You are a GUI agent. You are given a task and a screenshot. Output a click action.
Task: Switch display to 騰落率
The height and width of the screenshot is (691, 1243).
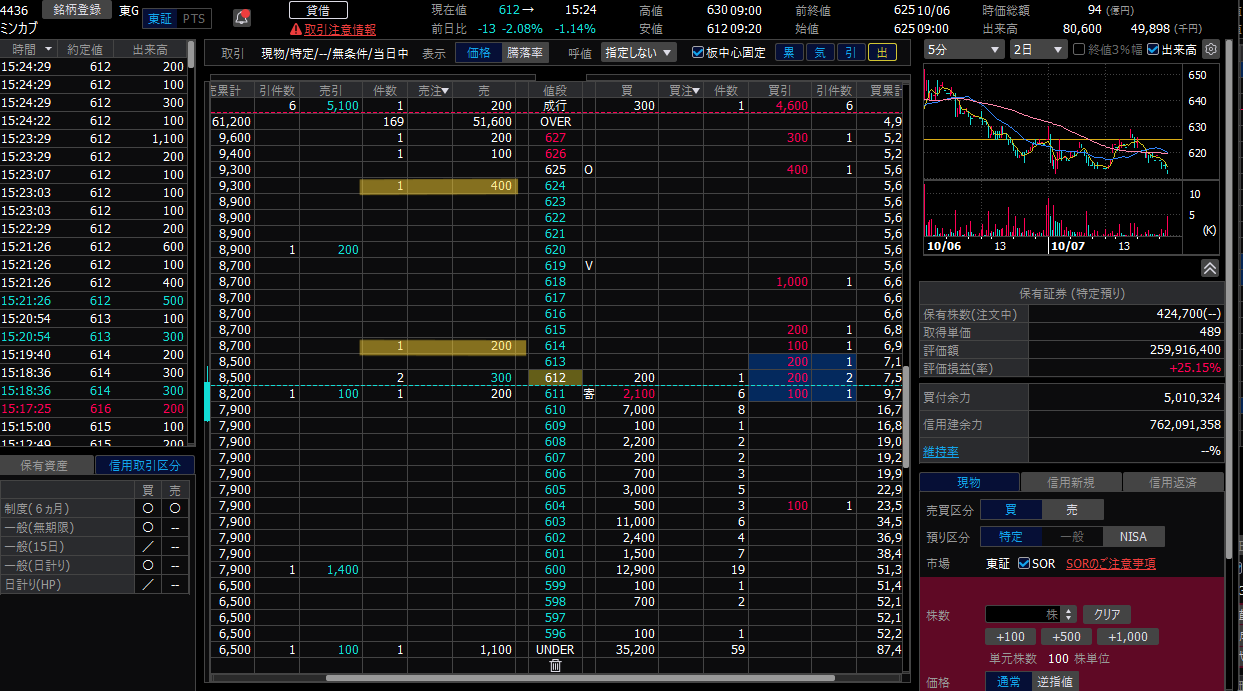[x=525, y=53]
